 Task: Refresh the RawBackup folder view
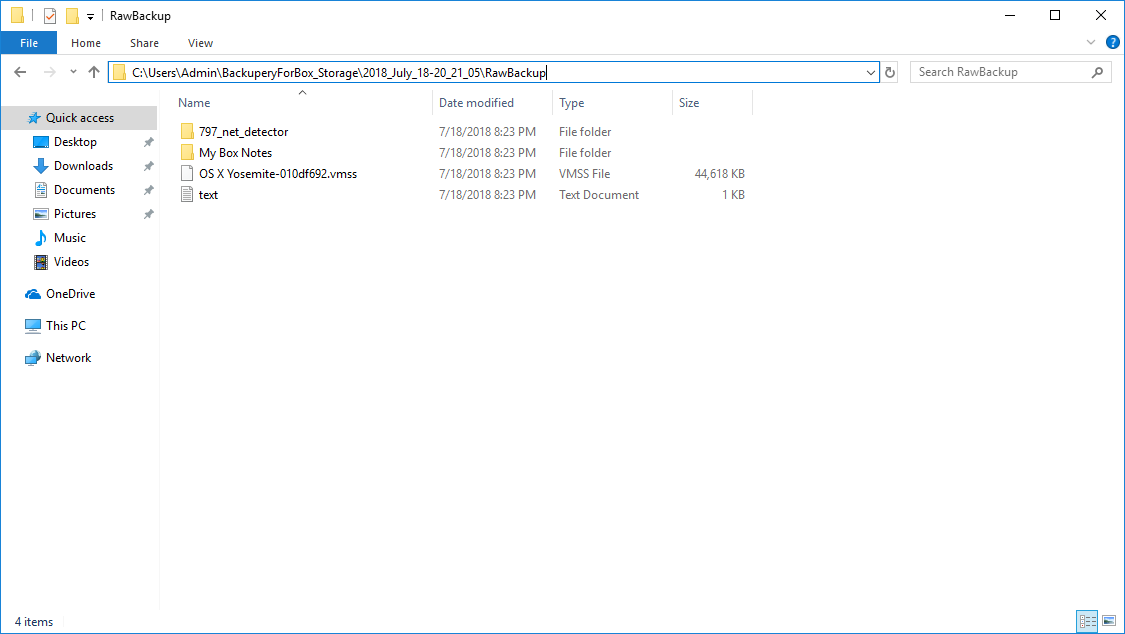pos(890,72)
